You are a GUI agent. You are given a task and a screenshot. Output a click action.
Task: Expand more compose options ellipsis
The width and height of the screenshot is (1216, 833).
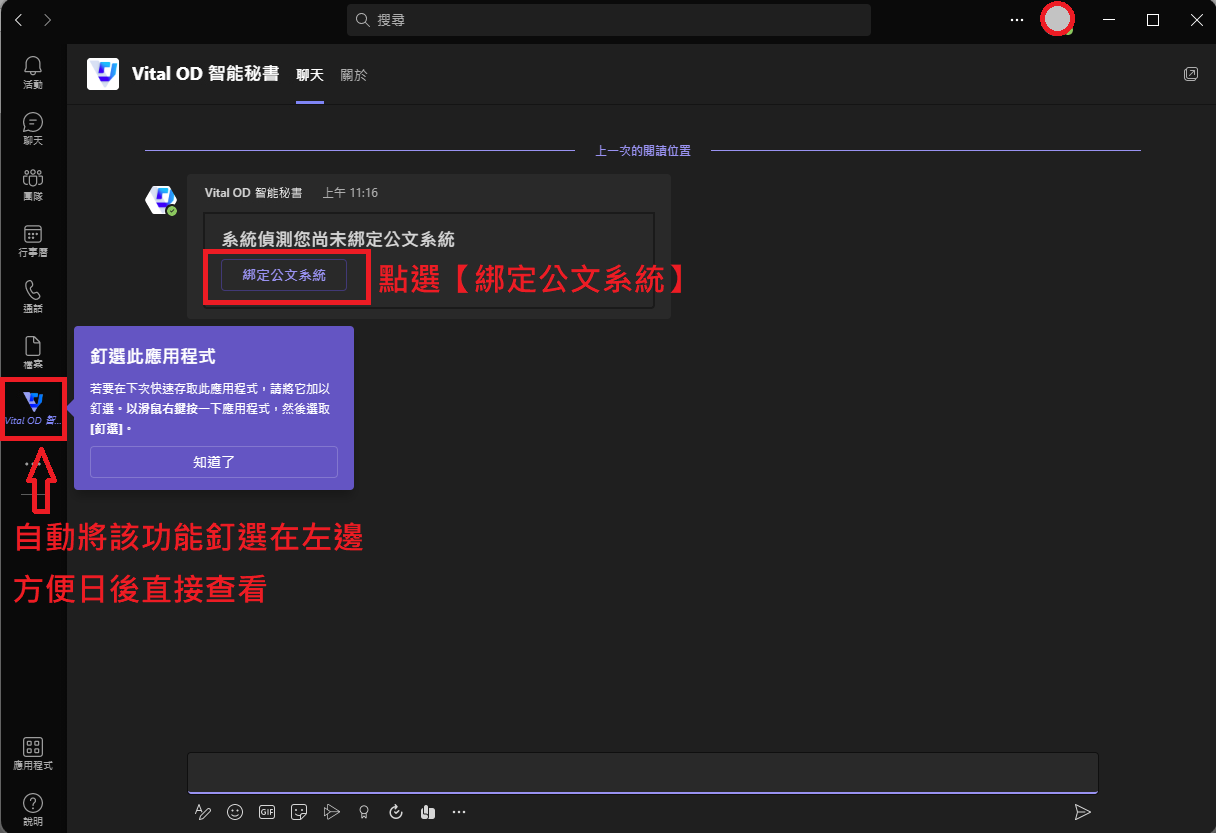[459, 812]
